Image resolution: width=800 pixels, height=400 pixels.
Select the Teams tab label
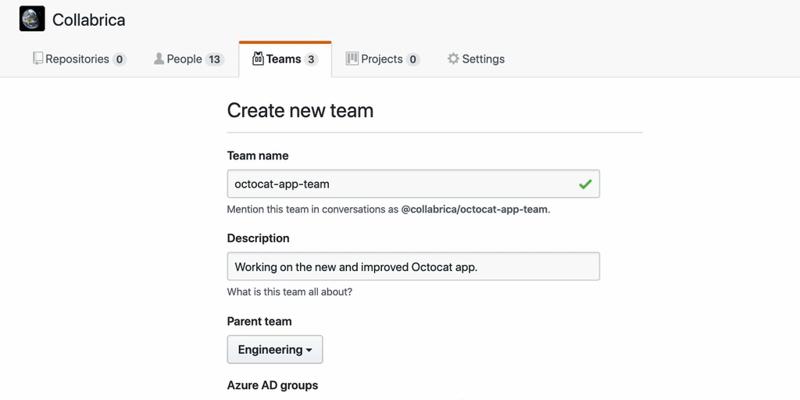[x=283, y=59]
